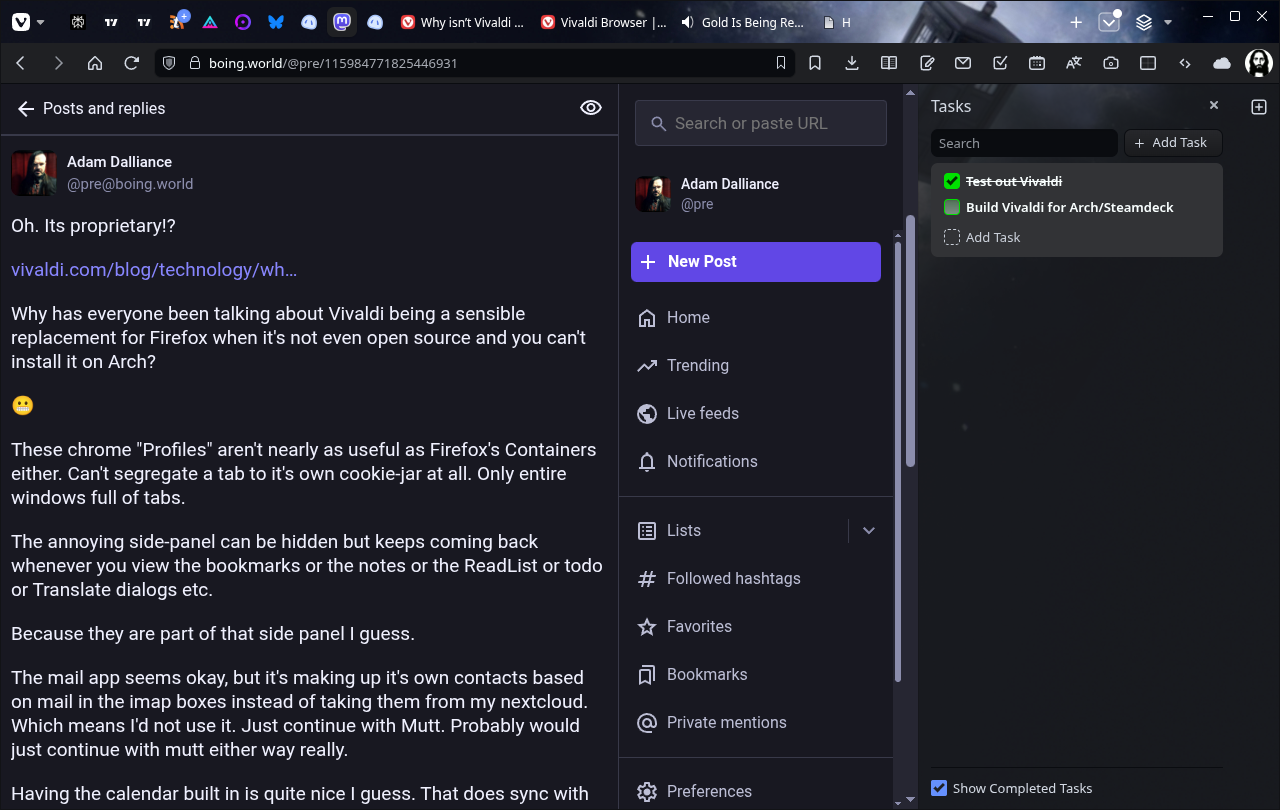The height and width of the screenshot is (810, 1280).
Task: Toggle the eye visibility icon on post header
Action: click(591, 108)
